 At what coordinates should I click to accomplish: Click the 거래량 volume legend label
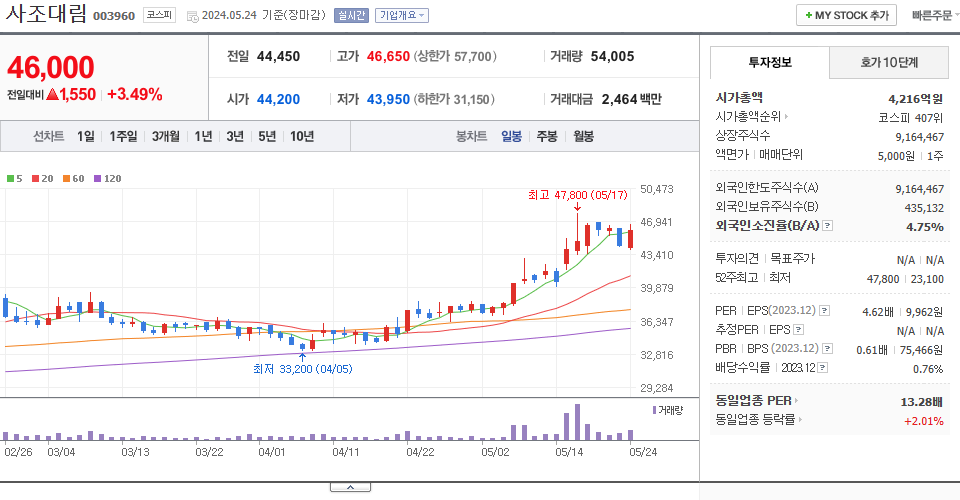pyautogui.click(x=667, y=410)
